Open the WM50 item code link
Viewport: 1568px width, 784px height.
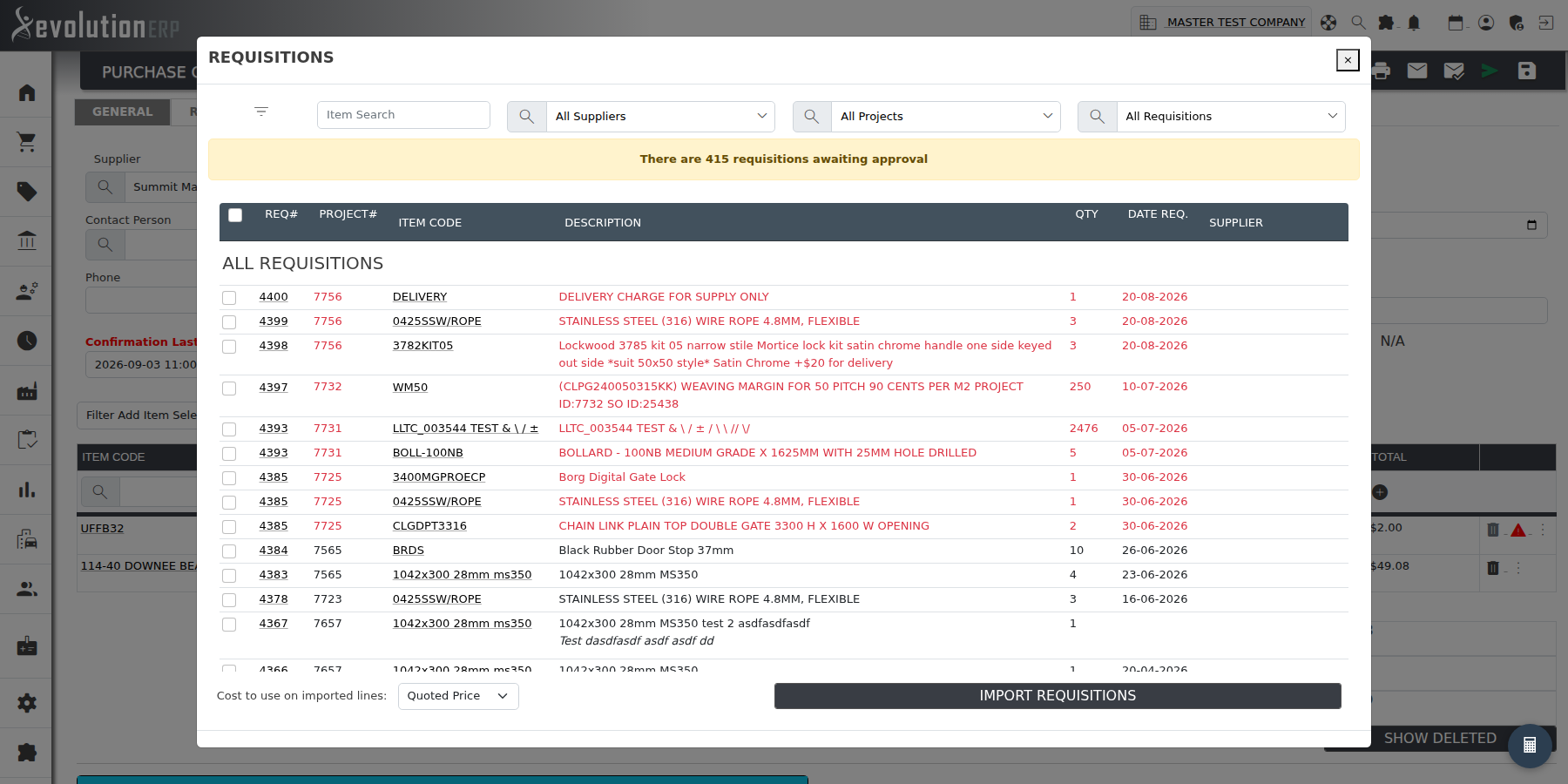(x=409, y=388)
